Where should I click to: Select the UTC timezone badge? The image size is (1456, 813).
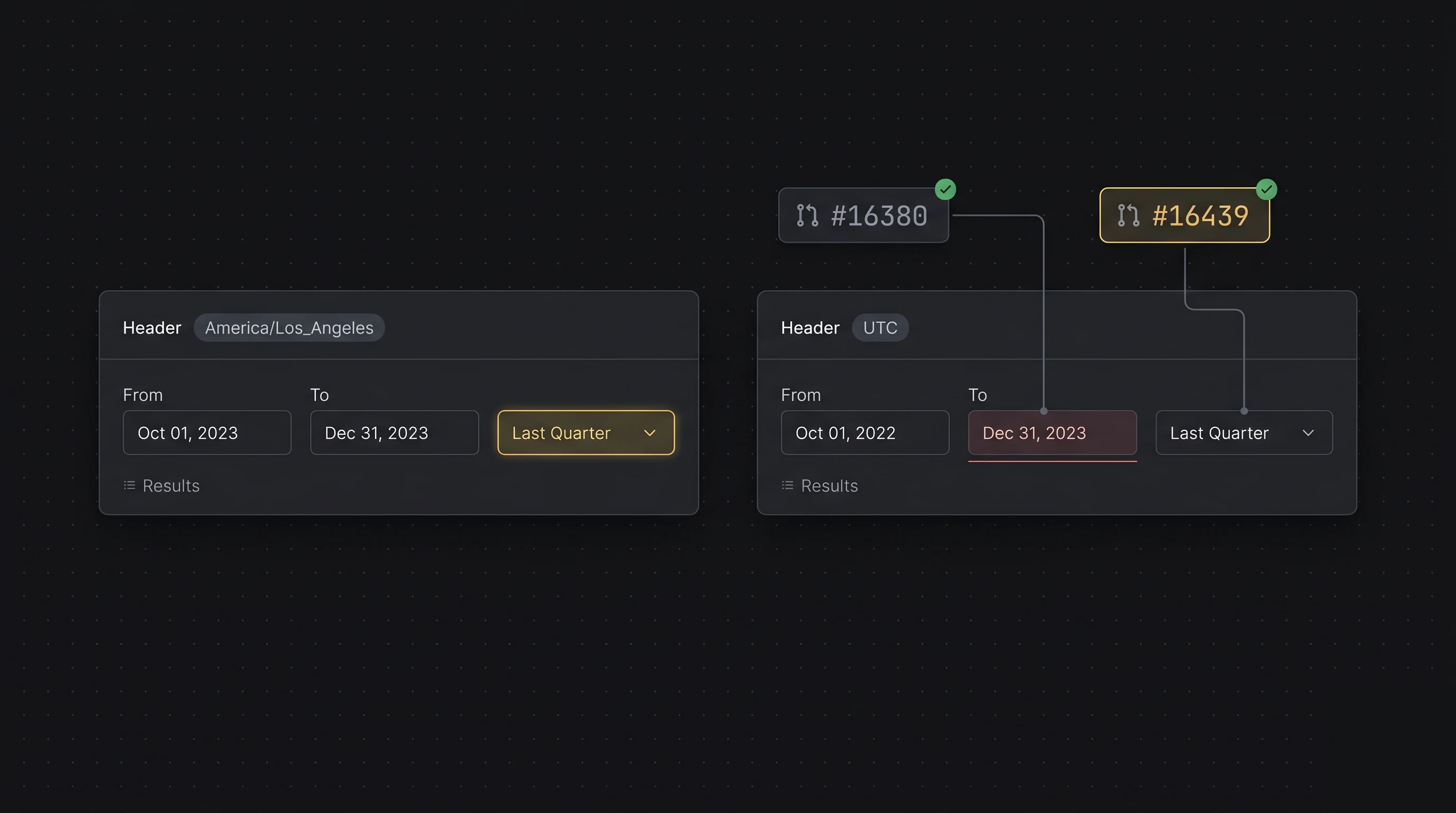click(880, 327)
